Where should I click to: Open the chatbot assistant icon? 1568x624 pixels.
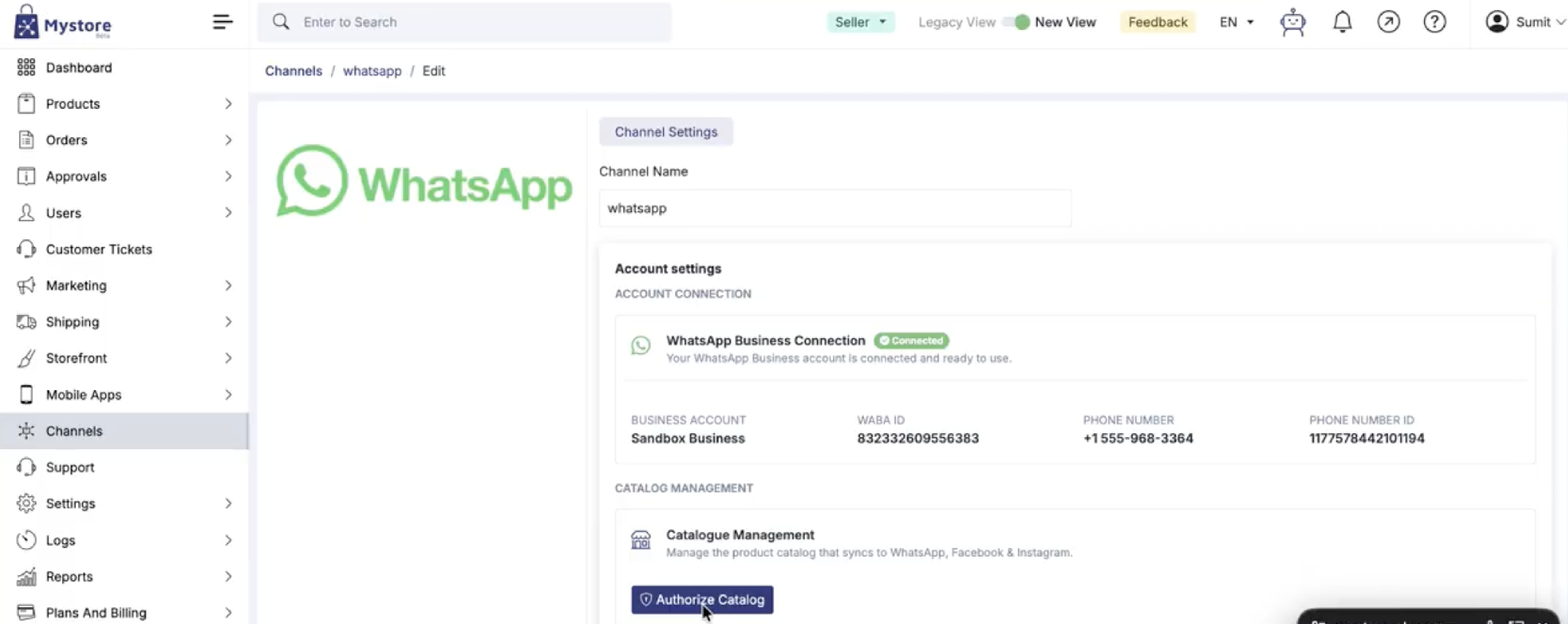pyautogui.click(x=1293, y=22)
